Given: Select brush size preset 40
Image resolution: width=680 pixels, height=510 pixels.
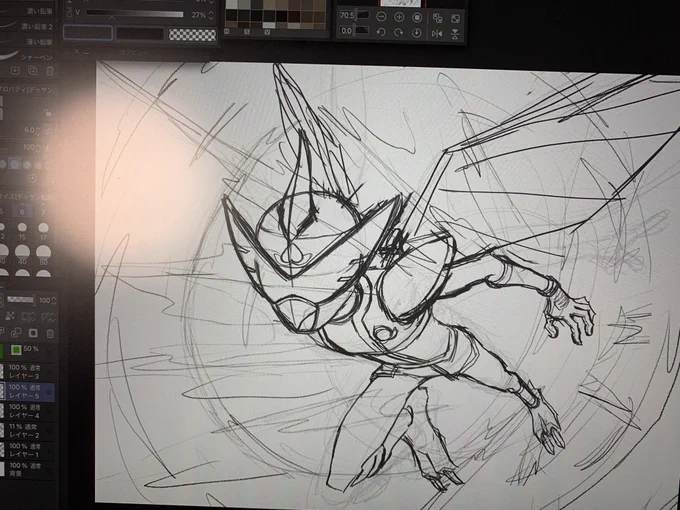Looking at the screenshot, I should tap(22, 255).
